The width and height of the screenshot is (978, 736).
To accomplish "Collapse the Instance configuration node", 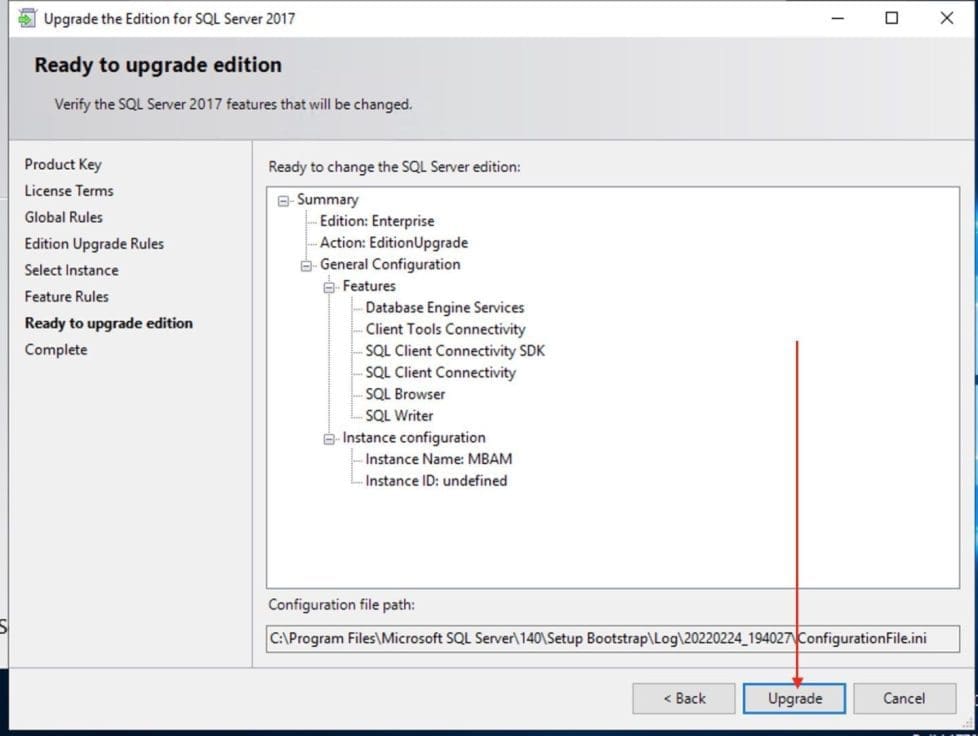I will coord(329,438).
